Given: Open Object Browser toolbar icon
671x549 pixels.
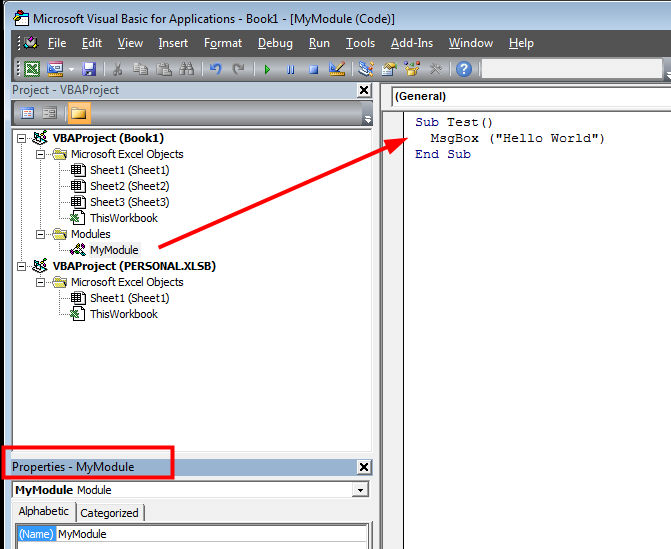Looking at the screenshot, I should pos(412,69).
